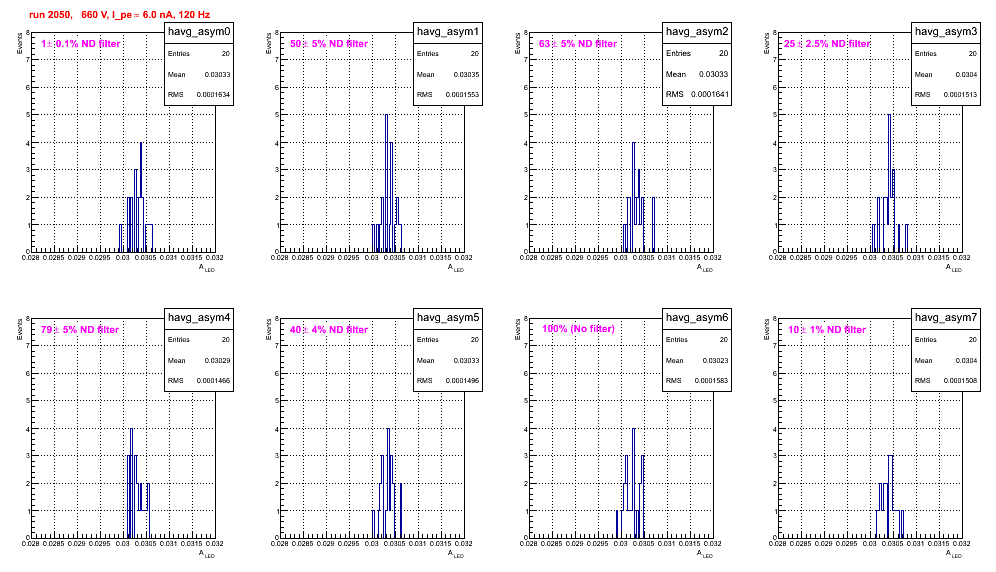This screenshot has height=572, width=996.
Task: Select the '50± 5% ND filter' label
Action: click(x=329, y=44)
